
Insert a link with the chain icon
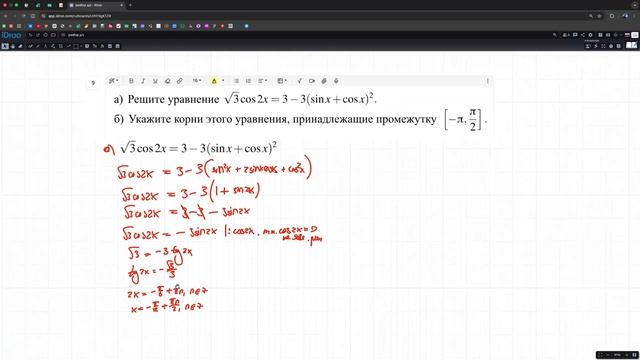(x=180, y=81)
